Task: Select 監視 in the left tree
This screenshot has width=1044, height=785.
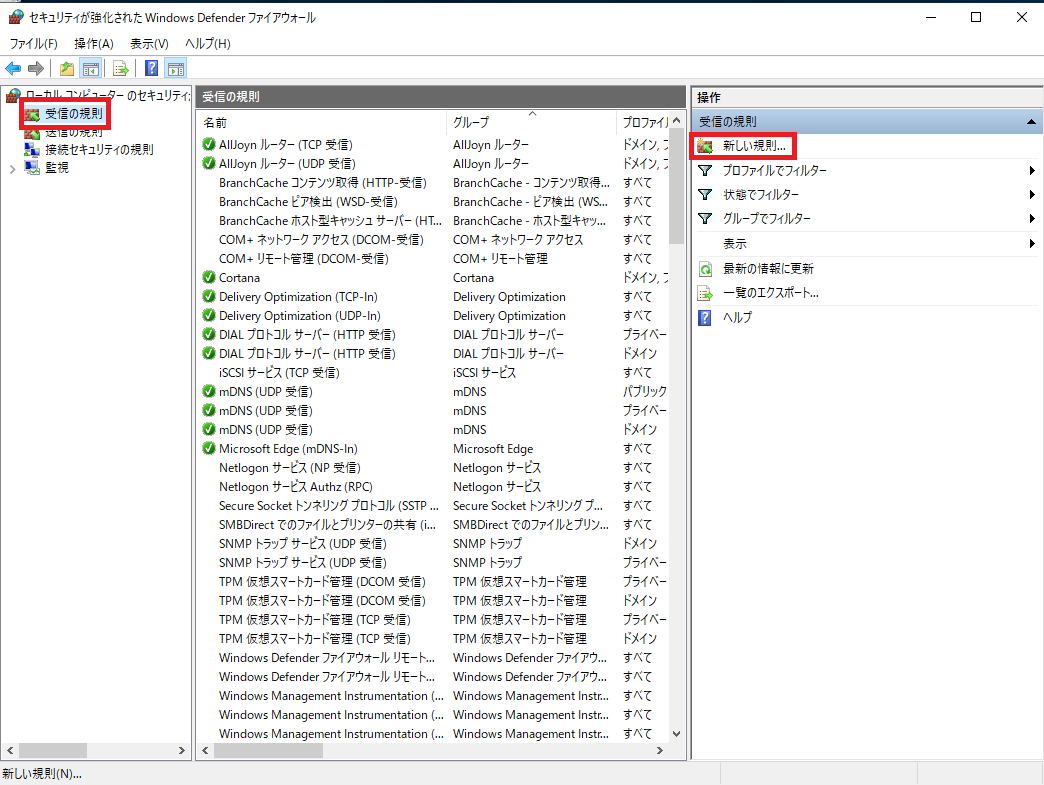Action: 57,168
